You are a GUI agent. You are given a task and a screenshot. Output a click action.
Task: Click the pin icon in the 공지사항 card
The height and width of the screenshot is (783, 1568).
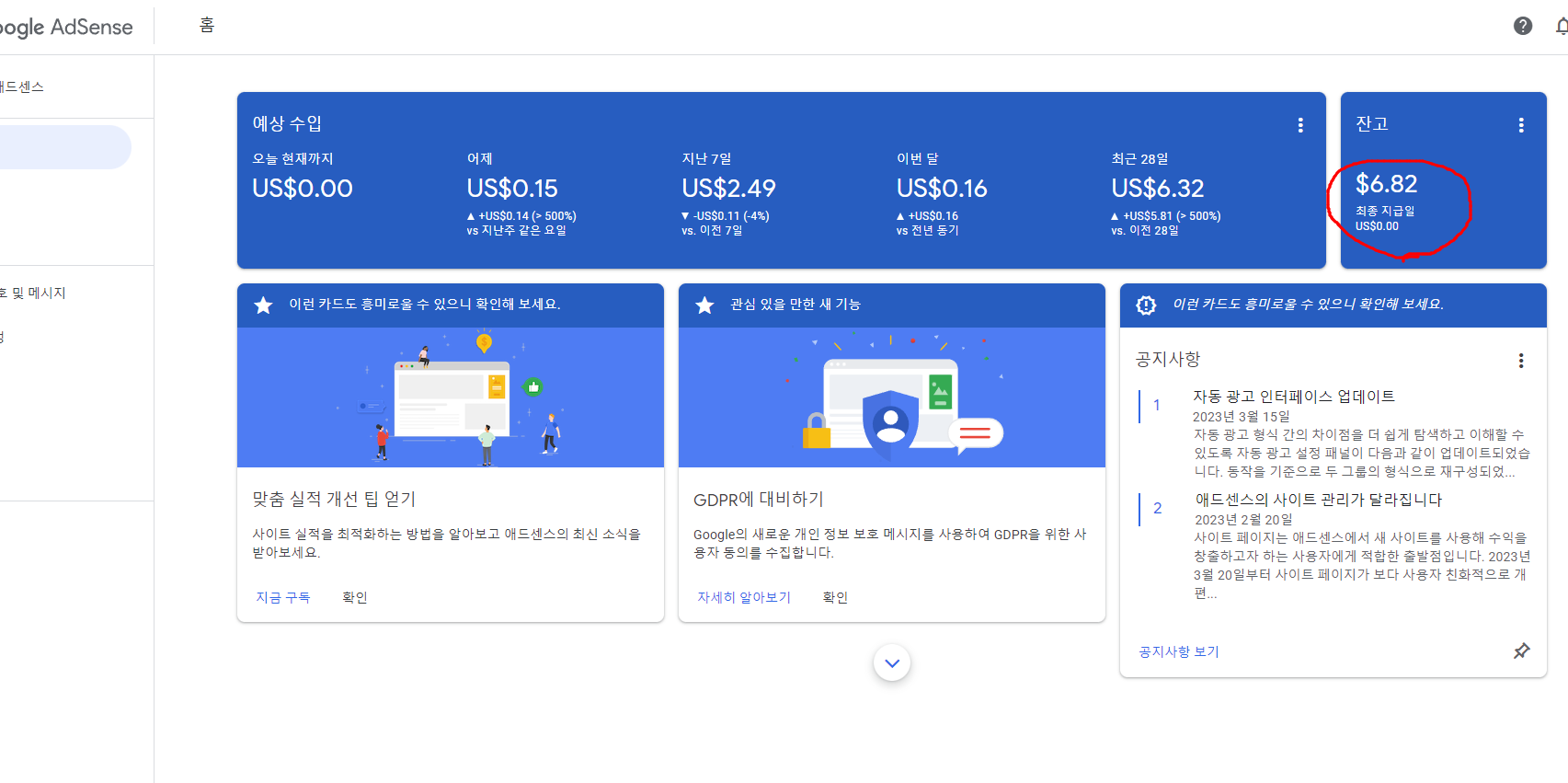[x=1522, y=651]
